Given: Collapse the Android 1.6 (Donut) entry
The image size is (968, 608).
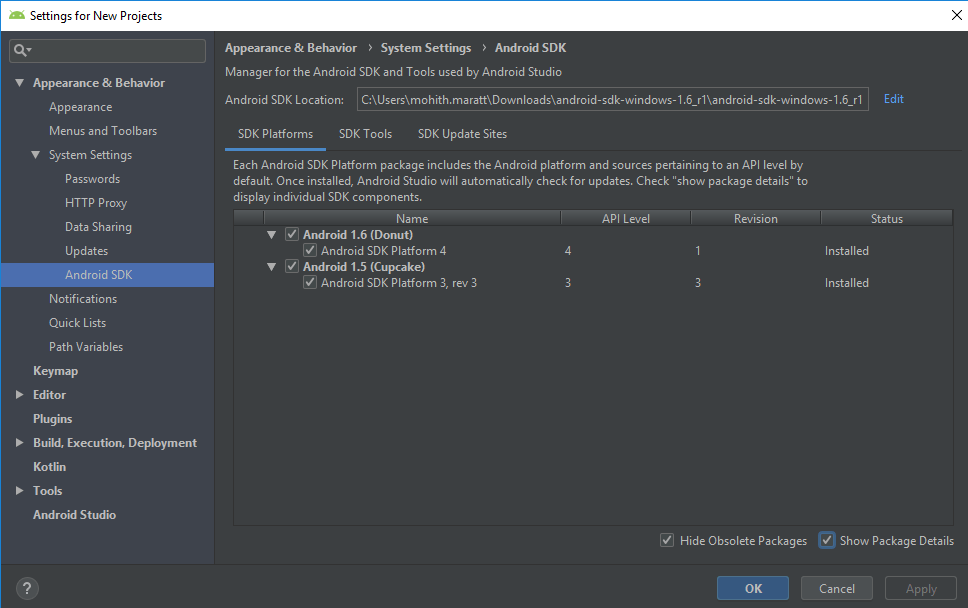Looking at the screenshot, I should (x=271, y=234).
